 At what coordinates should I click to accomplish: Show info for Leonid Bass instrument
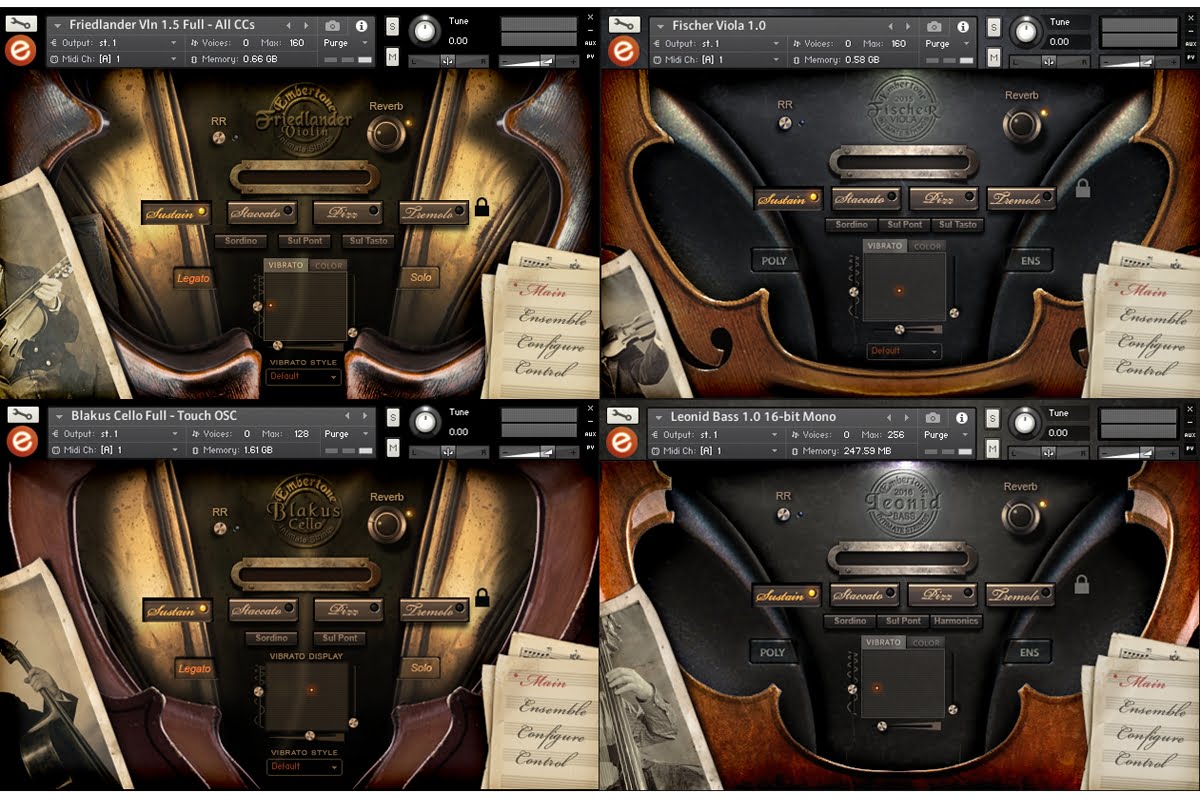962,417
